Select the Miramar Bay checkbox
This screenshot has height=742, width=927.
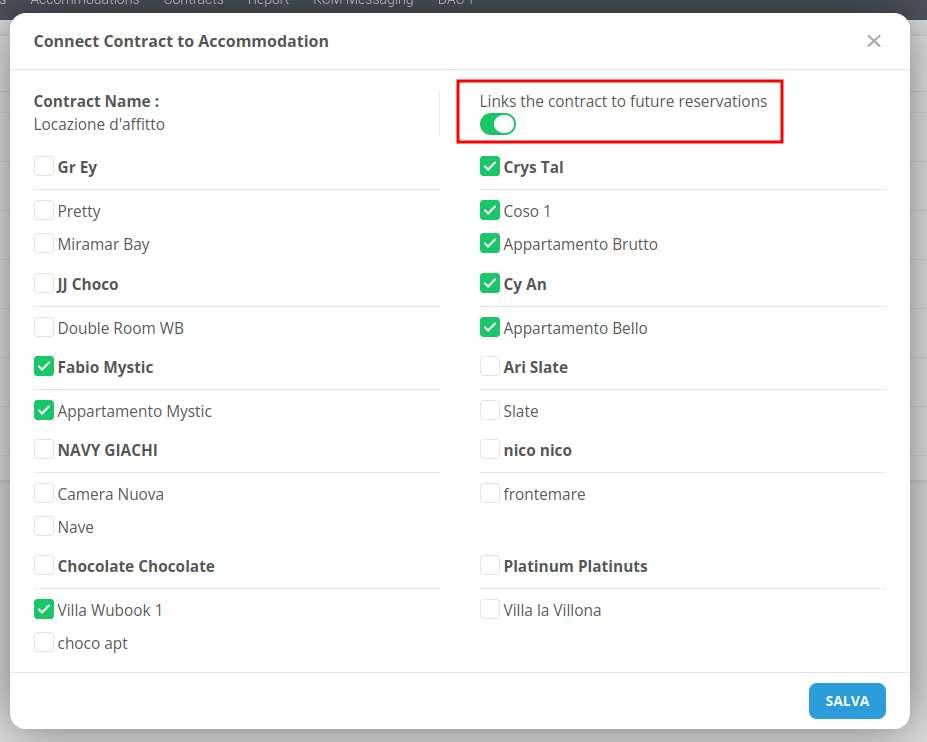44,244
